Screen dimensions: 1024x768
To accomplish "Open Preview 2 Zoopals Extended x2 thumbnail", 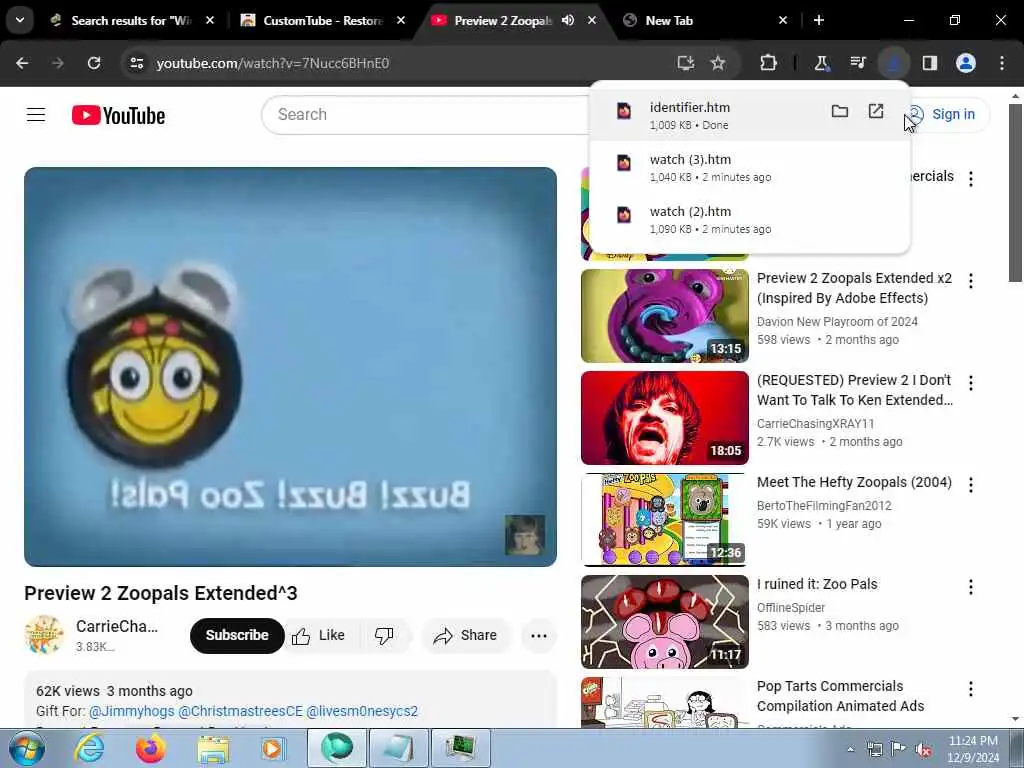I will [x=665, y=316].
